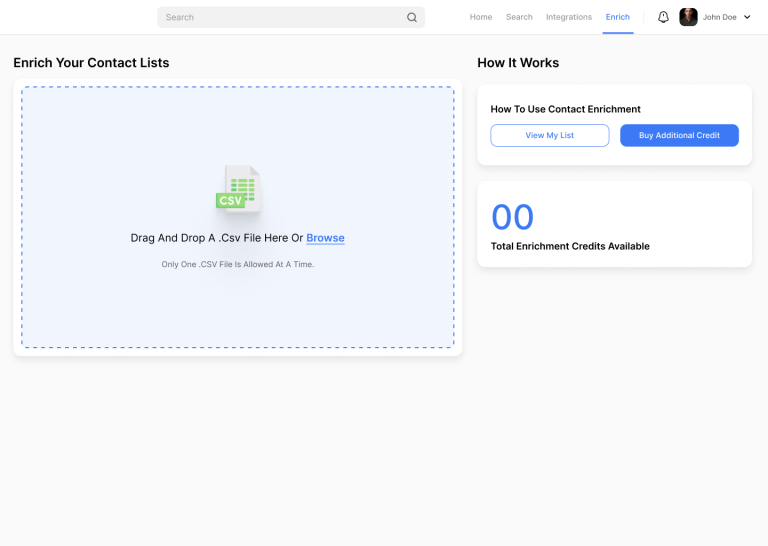Viewport: 768px width, 546px height.
Task: Click the View My List button
Action: [550, 135]
